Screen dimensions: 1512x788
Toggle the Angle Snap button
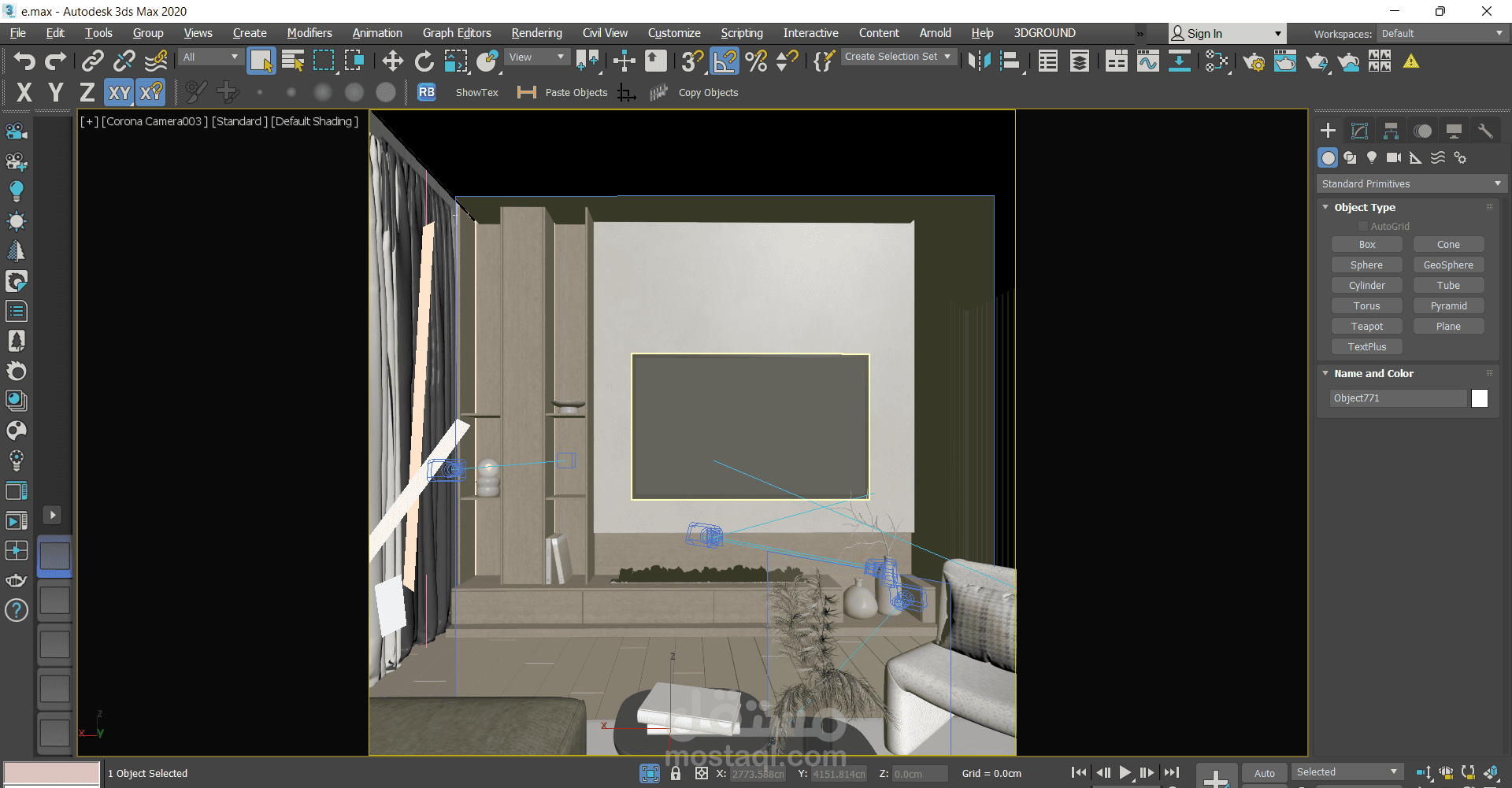pos(724,61)
